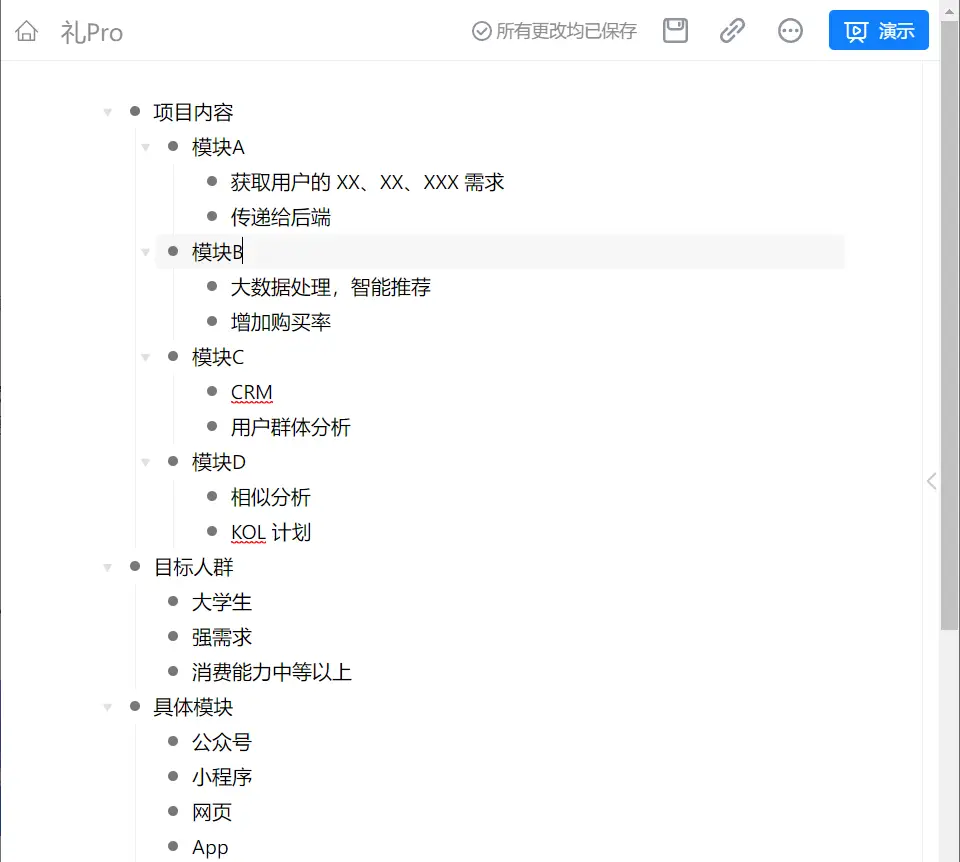Screen dimensions: 960x862
Task: Select the 大学生 list item
Action: point(222,602)
